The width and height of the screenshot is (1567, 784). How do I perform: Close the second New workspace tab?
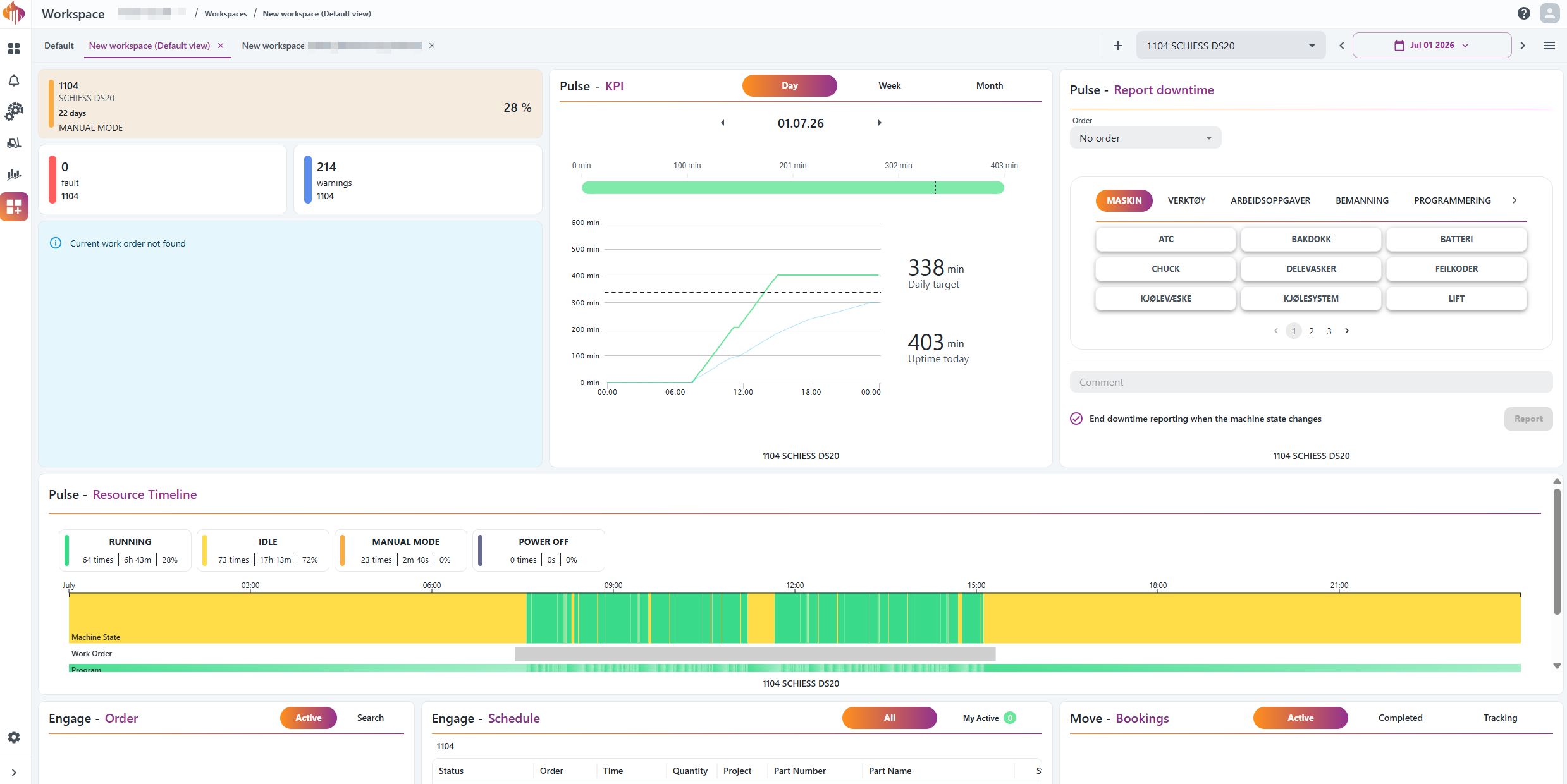coord(432,46)
